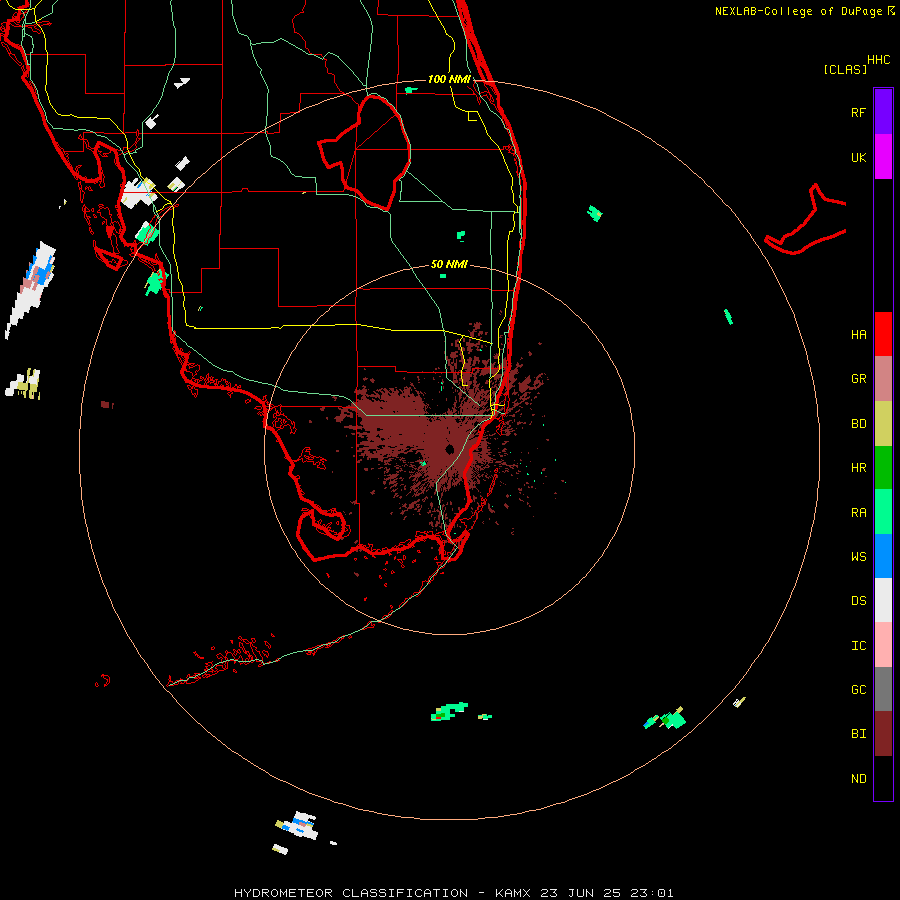Click the 100 NMI range ring label
Image resolution: width=900 pixels, height=900 pixels.
coord(449,79)
